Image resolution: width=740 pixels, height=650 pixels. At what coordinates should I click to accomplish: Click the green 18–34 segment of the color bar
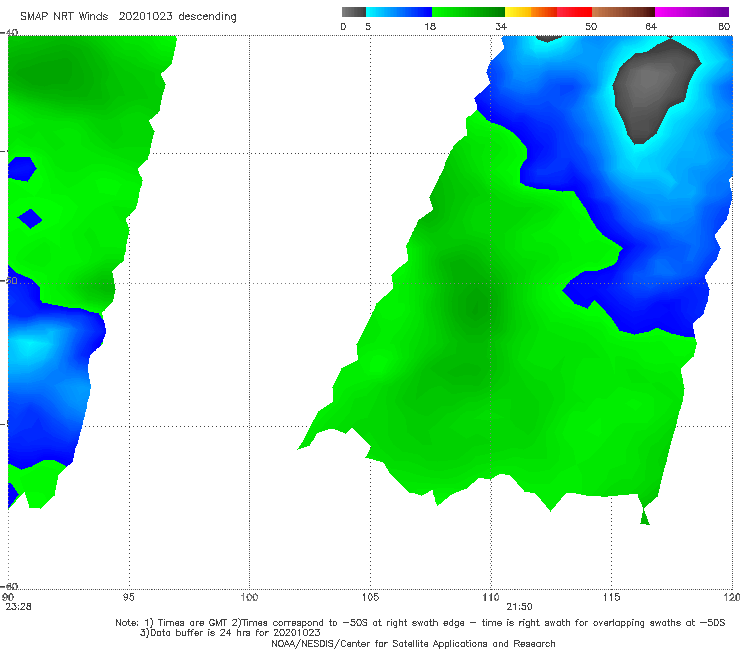pyautogui.click(x=468, y=12)
